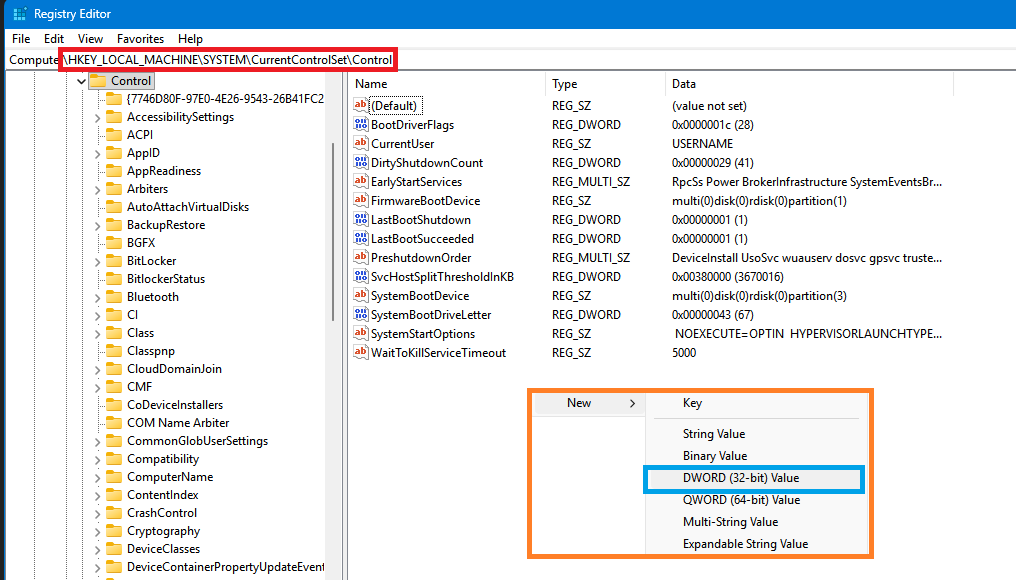Click the DirtyShutdownCount DWORD icon
Screen dimensions: 1016x580
click(x=361, y=162)
